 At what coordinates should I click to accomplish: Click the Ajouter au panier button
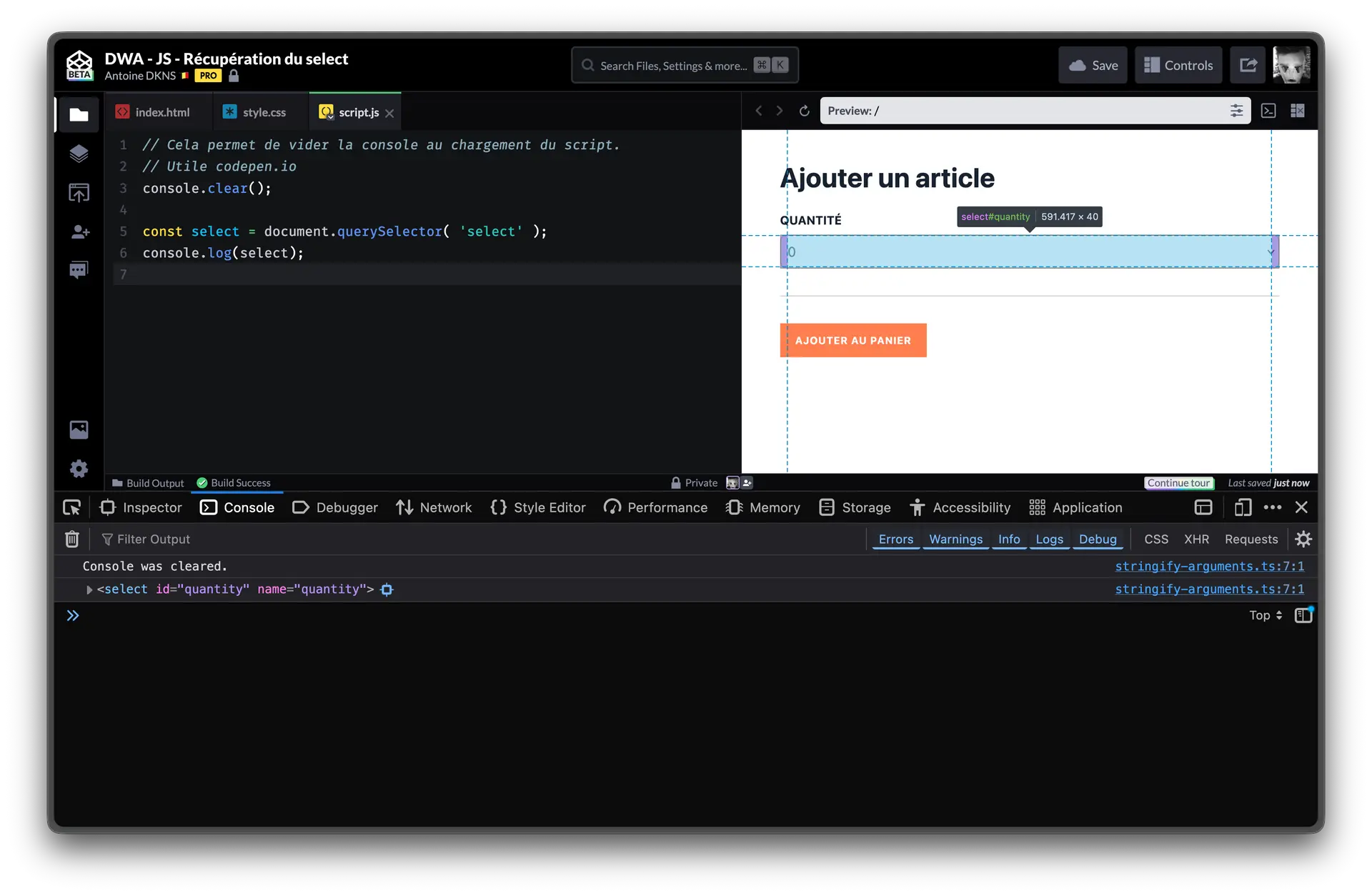click(x=852, y=340)
